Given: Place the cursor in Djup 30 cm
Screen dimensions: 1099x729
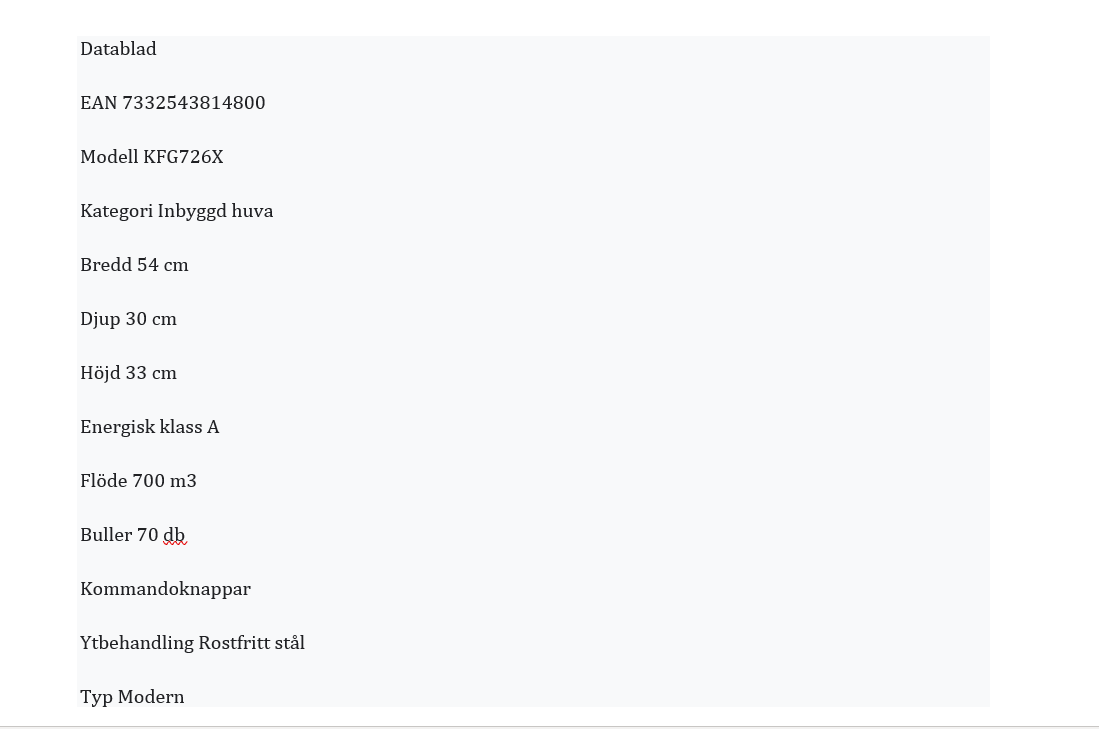Looking at the screenshot, I should [128, 320].
